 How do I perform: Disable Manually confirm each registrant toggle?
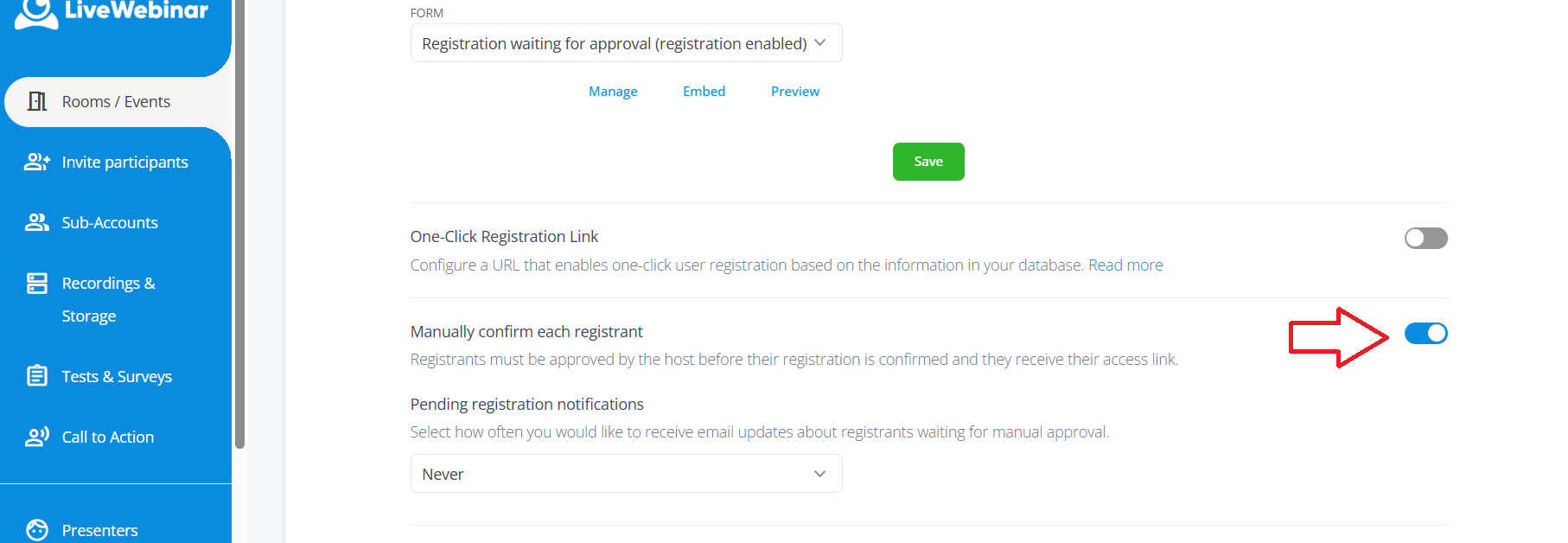[1425, 333]
